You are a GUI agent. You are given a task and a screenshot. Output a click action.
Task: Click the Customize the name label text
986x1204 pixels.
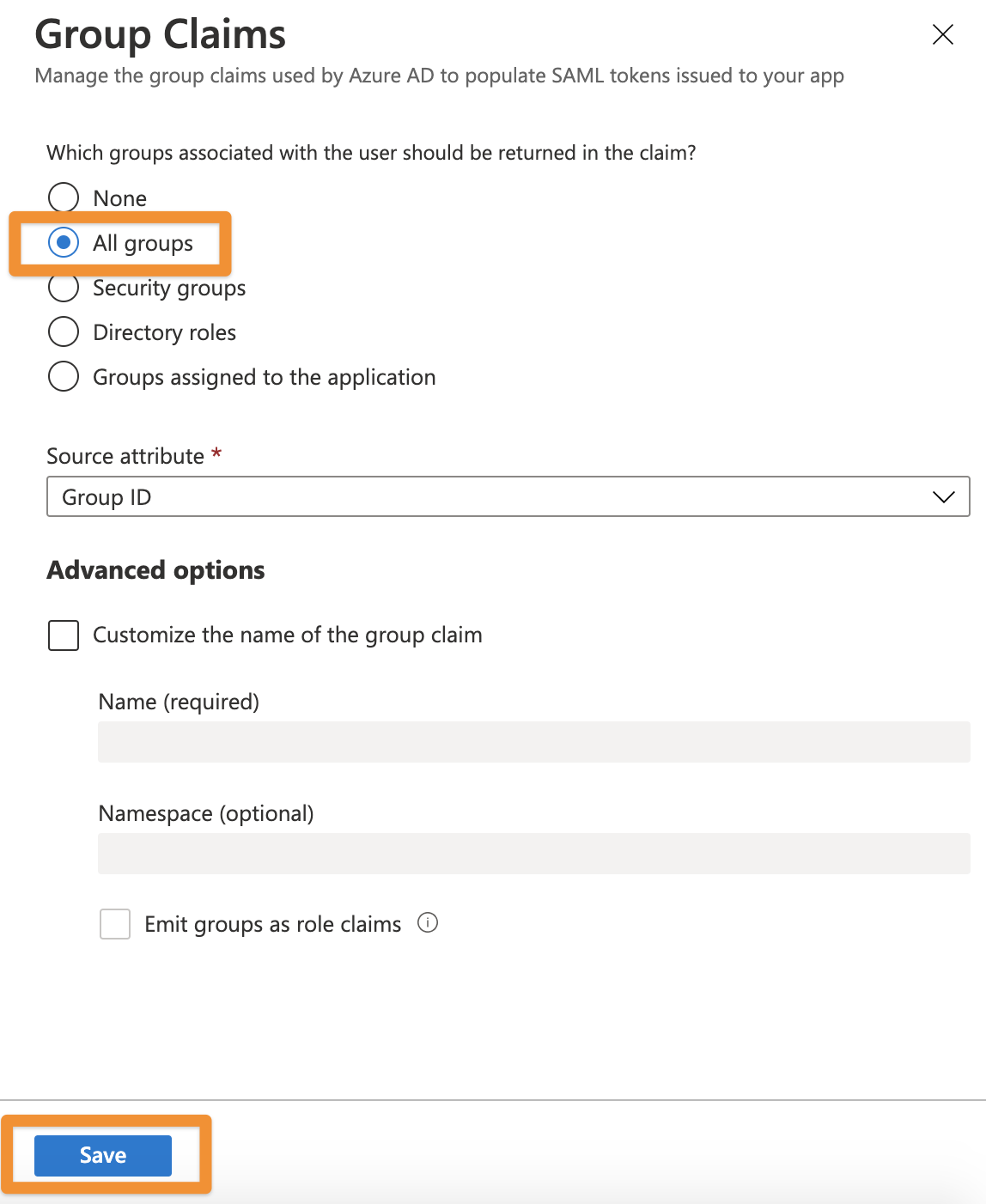coord(288,635)
